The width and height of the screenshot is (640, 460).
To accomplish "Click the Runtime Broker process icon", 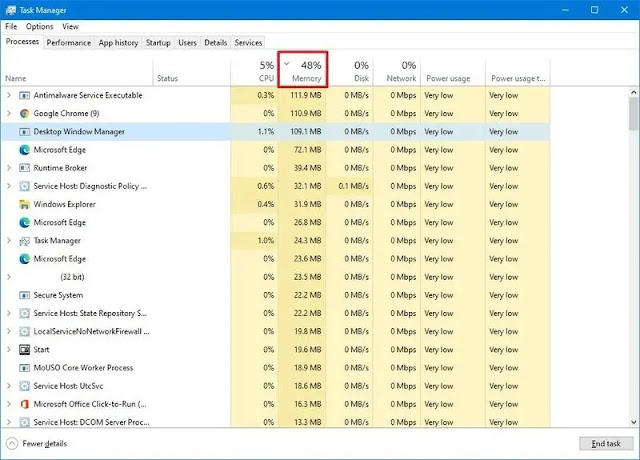I will (x=24, y=168).
